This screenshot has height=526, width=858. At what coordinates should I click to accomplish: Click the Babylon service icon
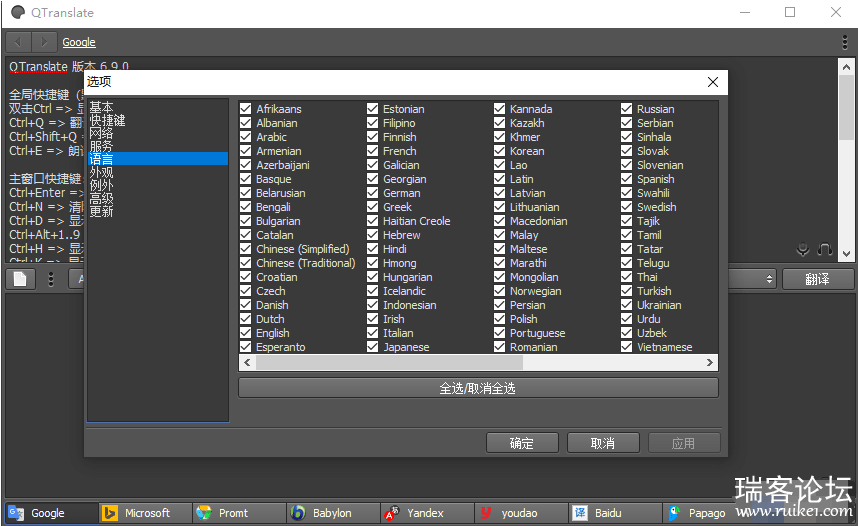[x=298, y=513]
